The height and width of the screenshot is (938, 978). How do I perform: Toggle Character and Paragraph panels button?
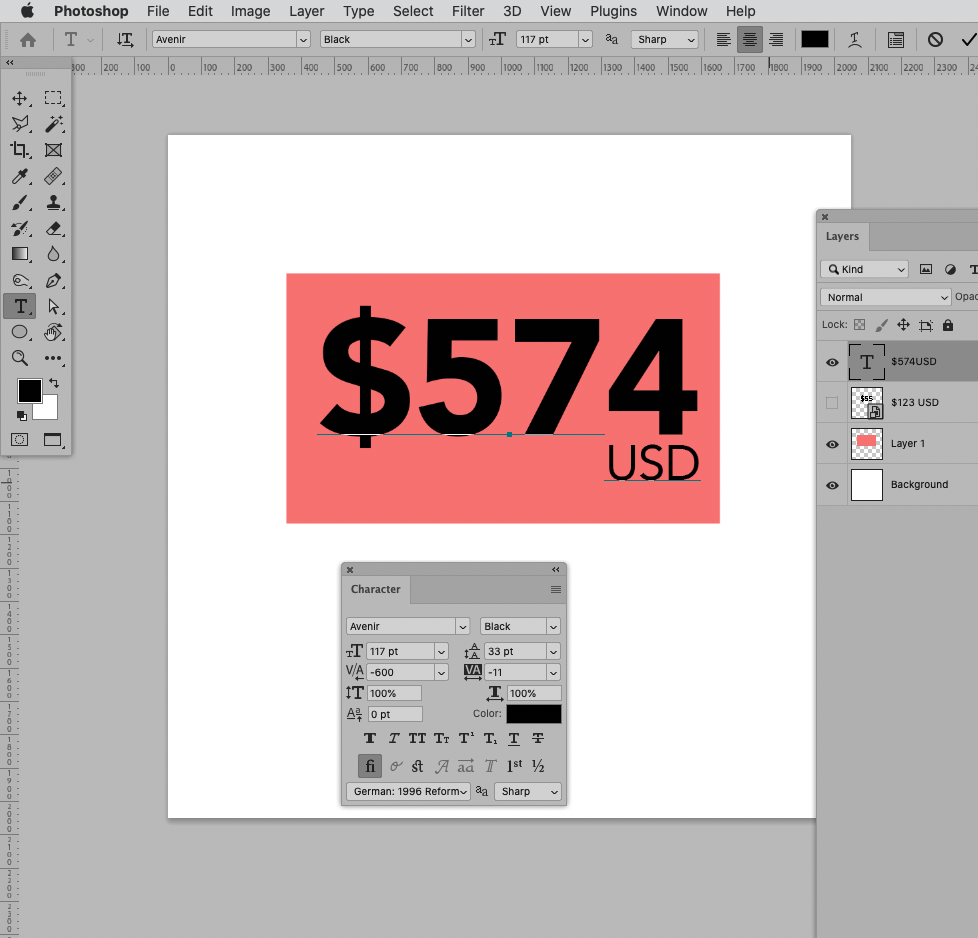896,40
